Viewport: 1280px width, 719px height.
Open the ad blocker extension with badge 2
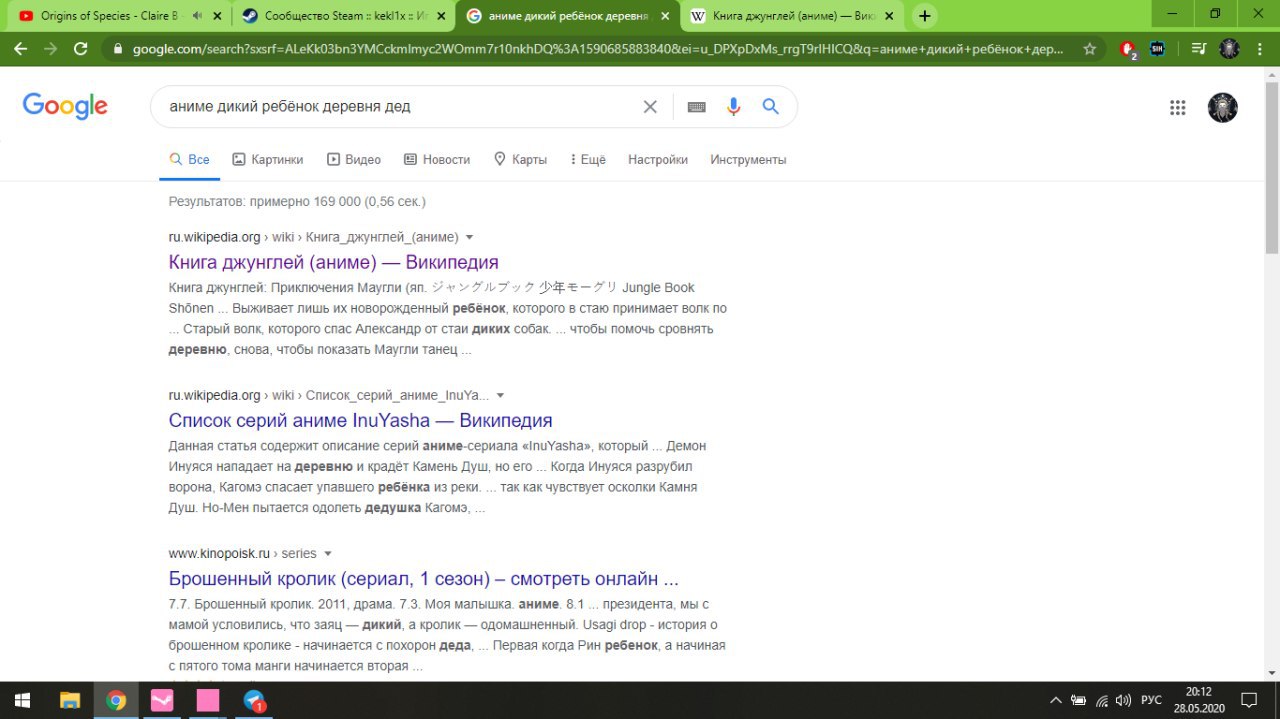[1128, 49]
